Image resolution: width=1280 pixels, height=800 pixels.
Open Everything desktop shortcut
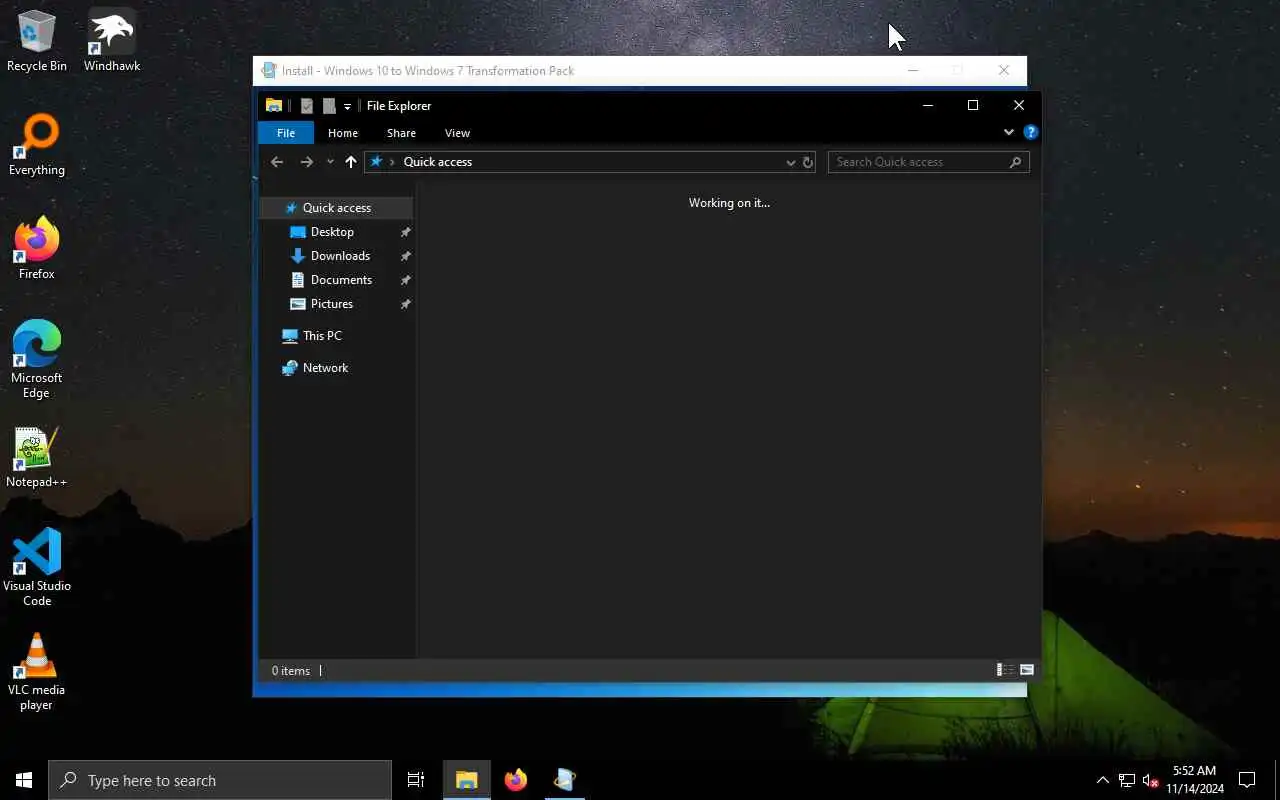click(x=37, y=145)
